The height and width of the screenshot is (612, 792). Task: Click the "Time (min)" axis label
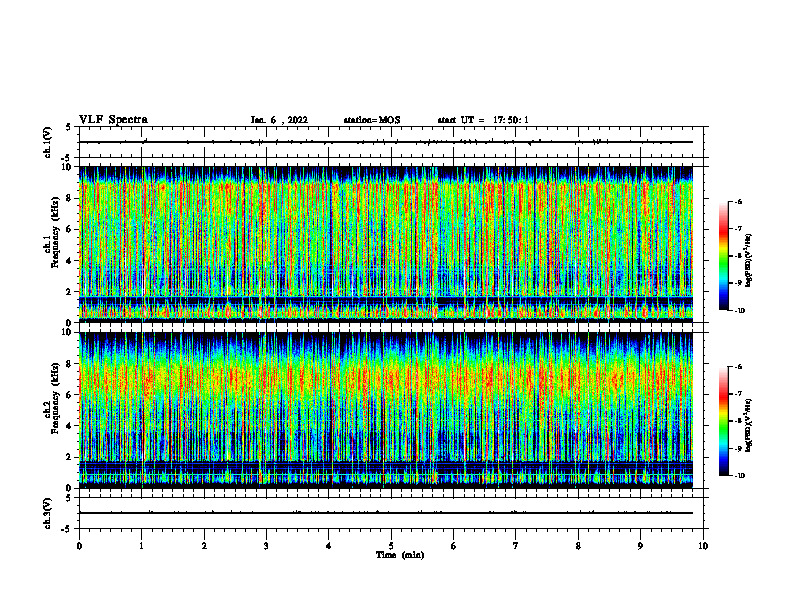coord(400,555)
